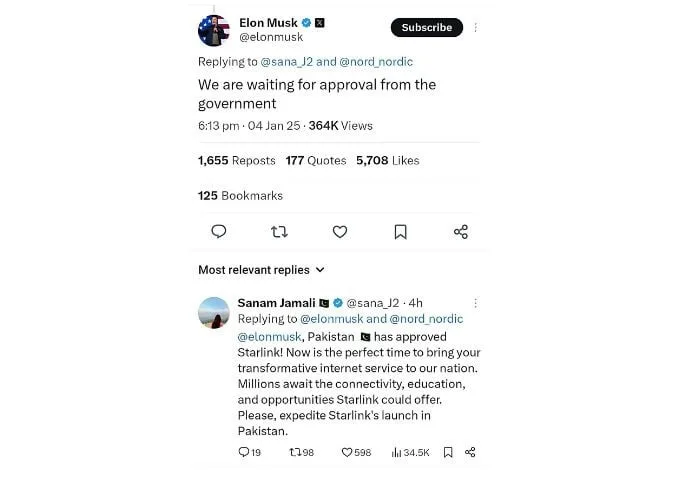Share Sanam Jamali's reply

pyautogui.click(x=470, y=452)
